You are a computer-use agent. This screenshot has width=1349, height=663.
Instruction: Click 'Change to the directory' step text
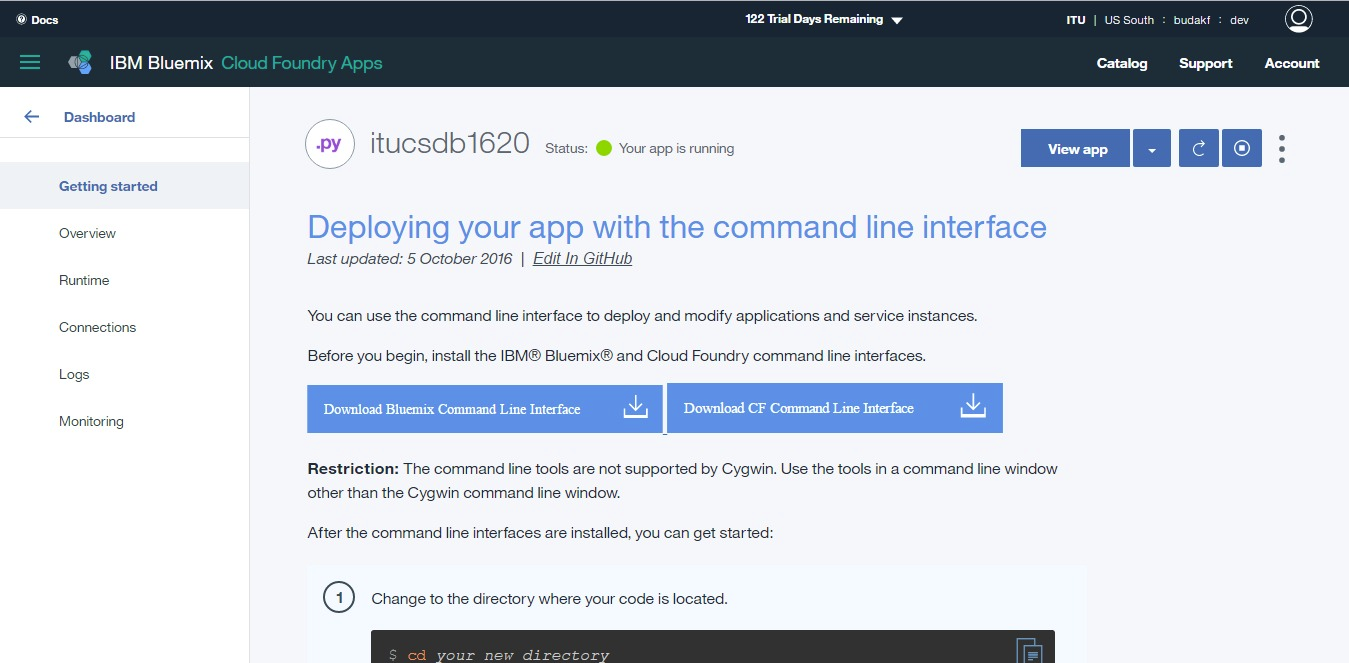point(549,599)
